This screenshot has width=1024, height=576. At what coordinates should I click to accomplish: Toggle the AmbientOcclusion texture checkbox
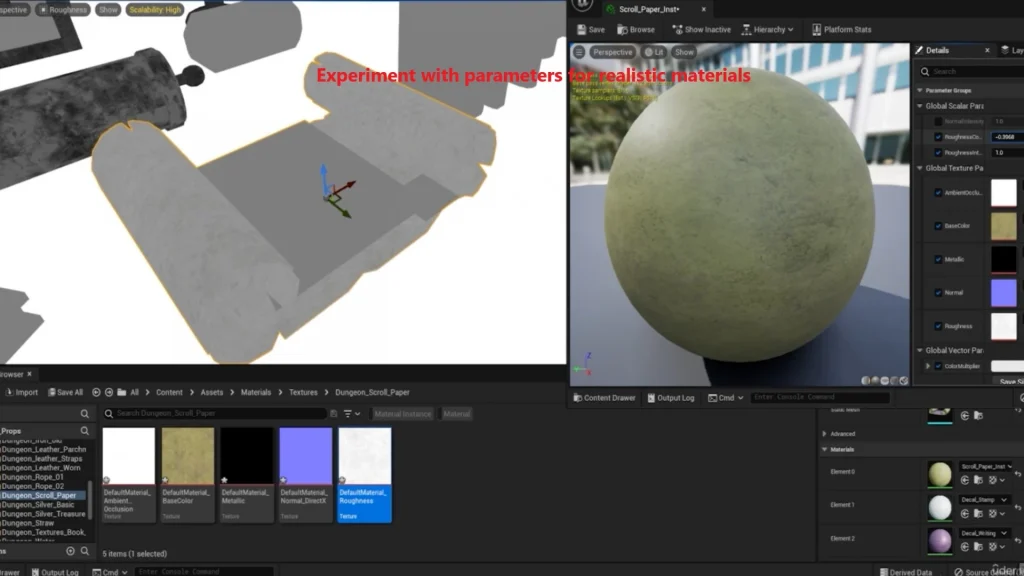click(x=938, y=193)
